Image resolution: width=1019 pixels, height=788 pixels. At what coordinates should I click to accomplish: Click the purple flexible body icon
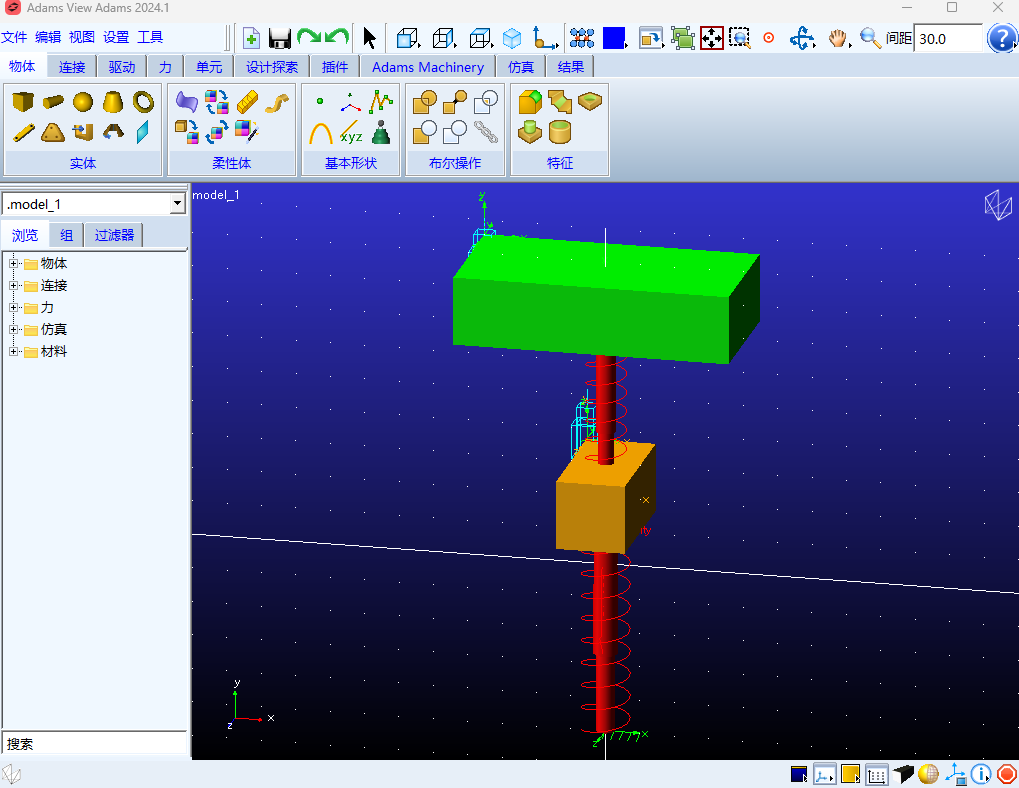pos(187,102)
